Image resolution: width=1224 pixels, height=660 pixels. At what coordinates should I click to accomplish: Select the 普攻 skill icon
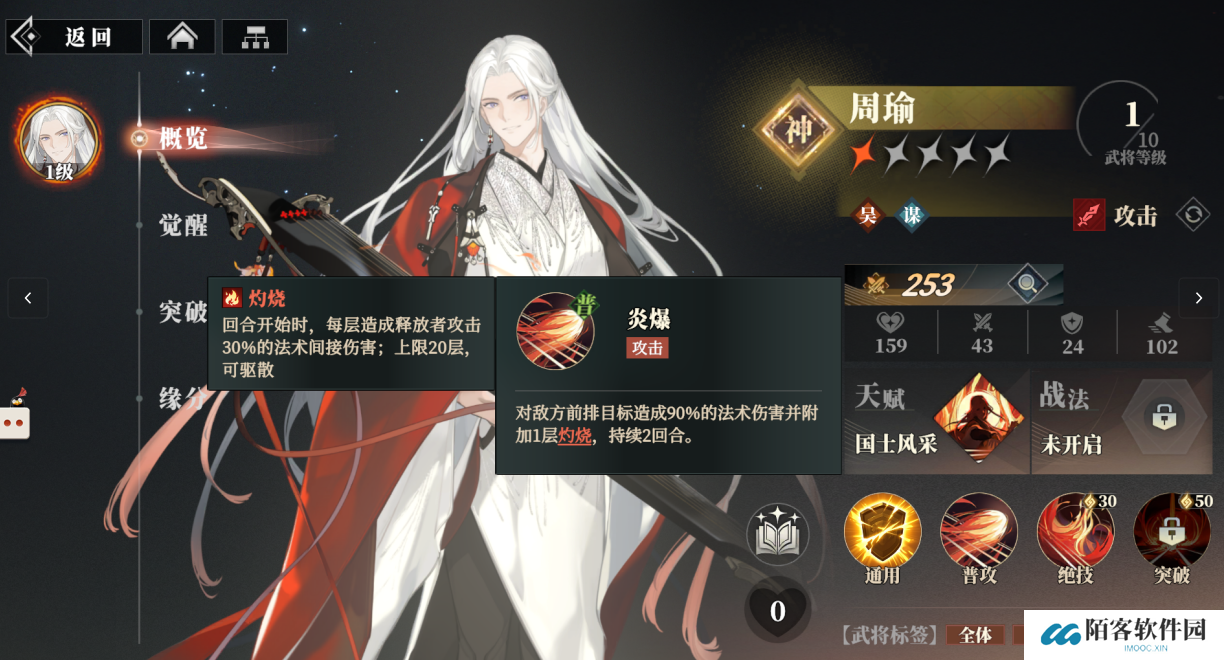(978, 532)
